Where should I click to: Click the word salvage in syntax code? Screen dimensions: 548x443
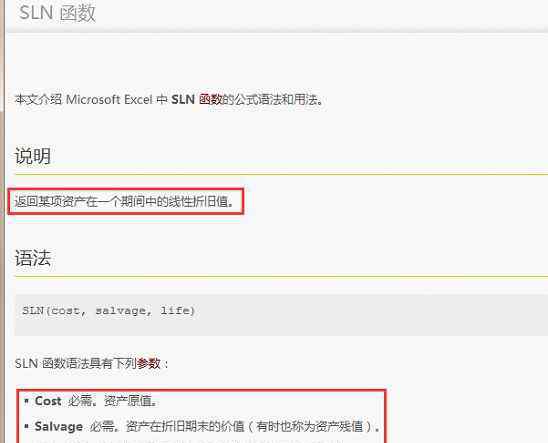click(121, 310)
